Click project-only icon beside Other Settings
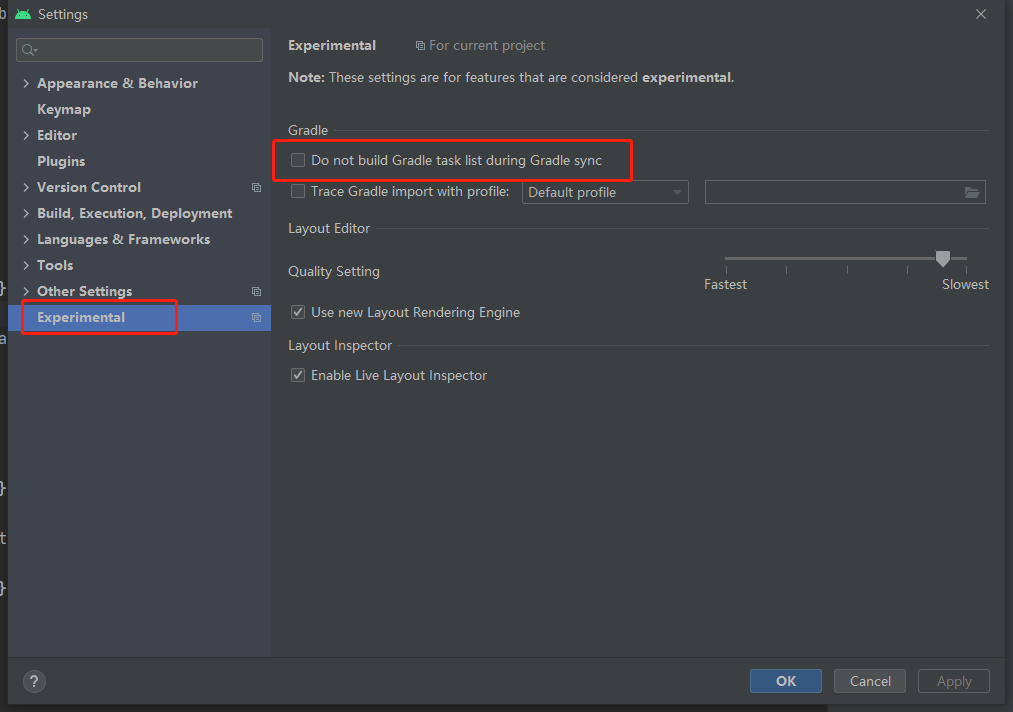 (x=256, y=291)
